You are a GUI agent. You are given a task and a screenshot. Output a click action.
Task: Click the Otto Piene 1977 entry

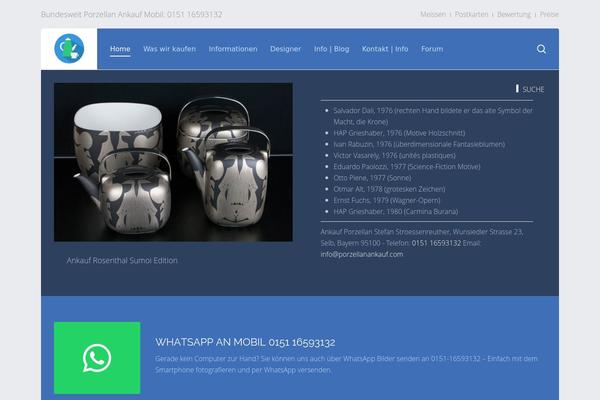click(372, 178)
